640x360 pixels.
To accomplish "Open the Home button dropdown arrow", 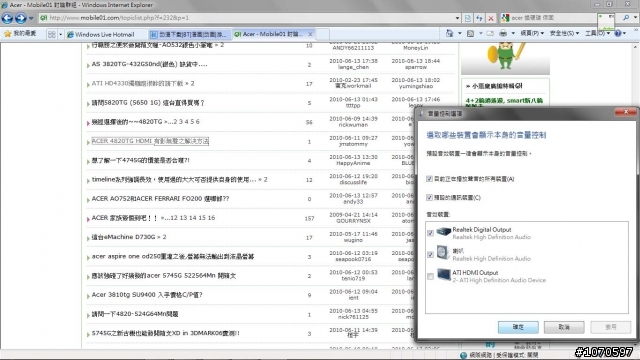I will pyautogui.click(x=460, y=33).
